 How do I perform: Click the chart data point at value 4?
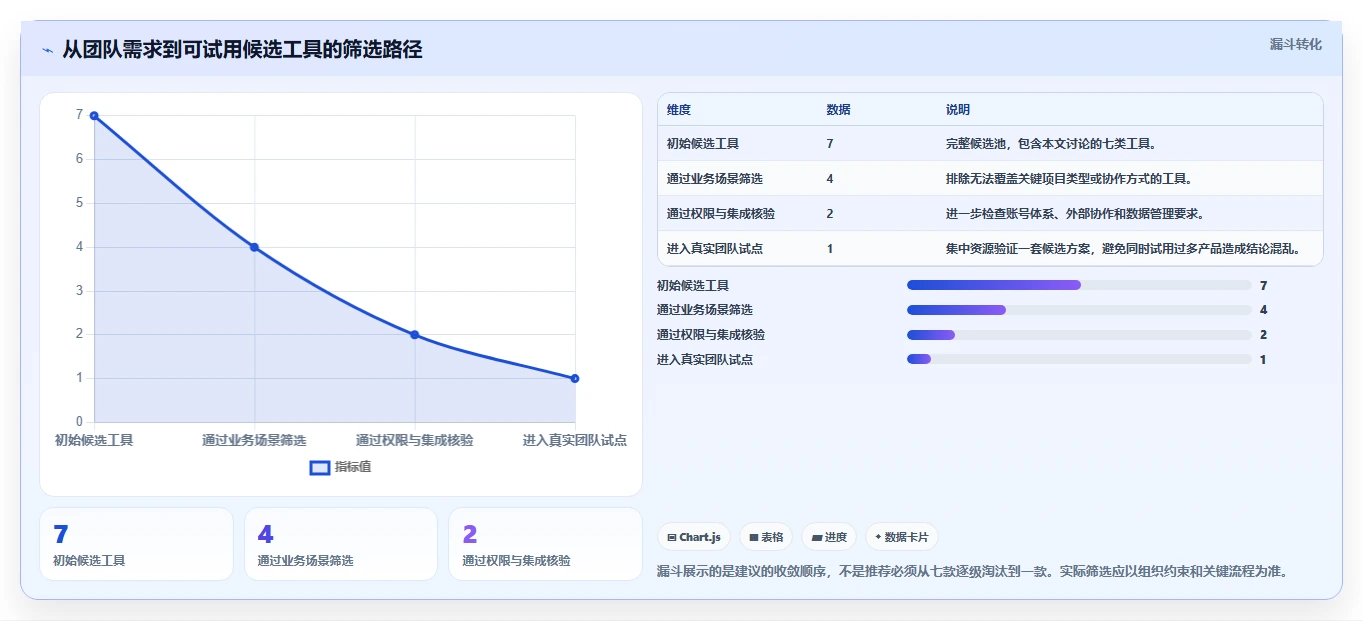click(x=254, y=247)
